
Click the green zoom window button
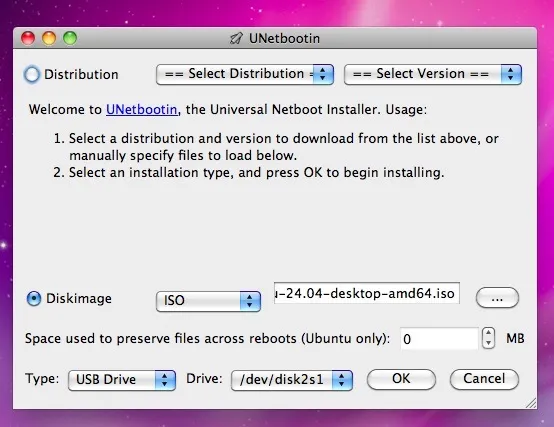tap(70, 38)
